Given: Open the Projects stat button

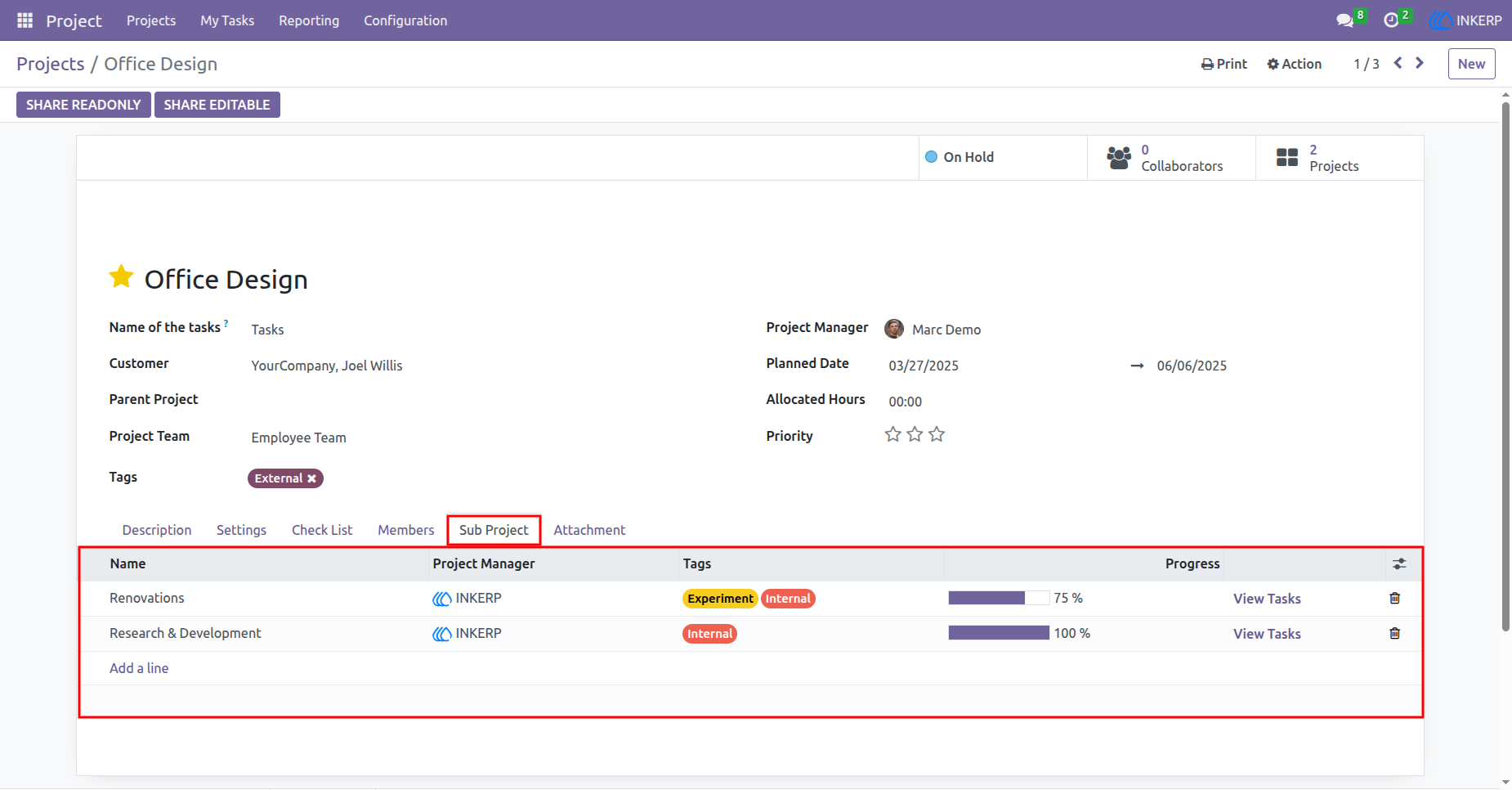Looking at the screenshot, I should tap(1340, 158).
